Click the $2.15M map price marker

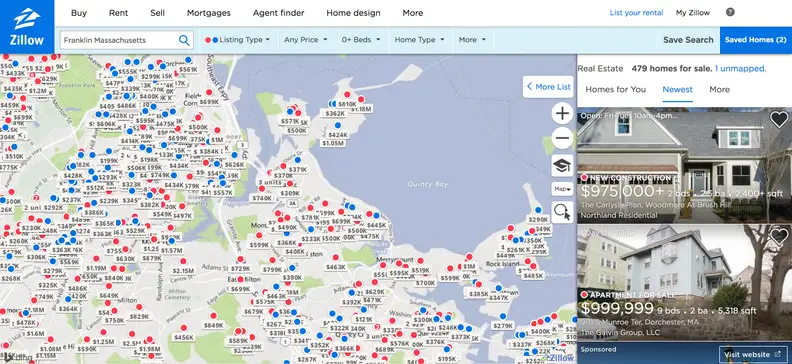point(183,271)
